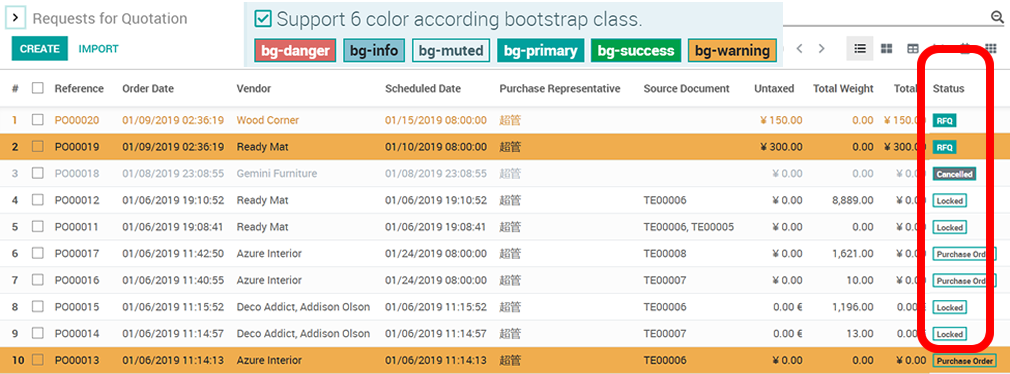The image size is (1010, 374).
Task: Sort by the Scheduled Date column header
Action: [423, 89]
